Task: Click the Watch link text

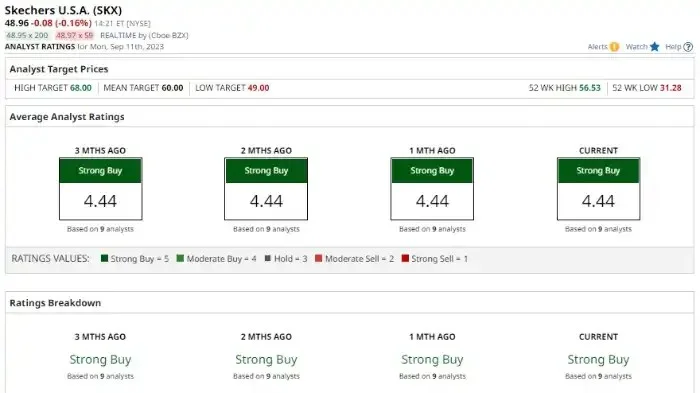Action: pos(636,46)
